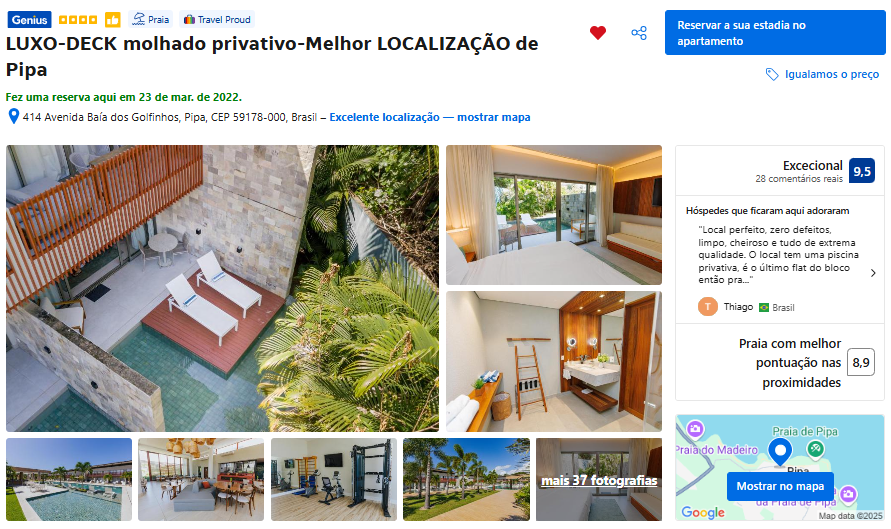Click the thumbs-up icon after the stars
The image size is (891, 529).
tap(113, 20)
